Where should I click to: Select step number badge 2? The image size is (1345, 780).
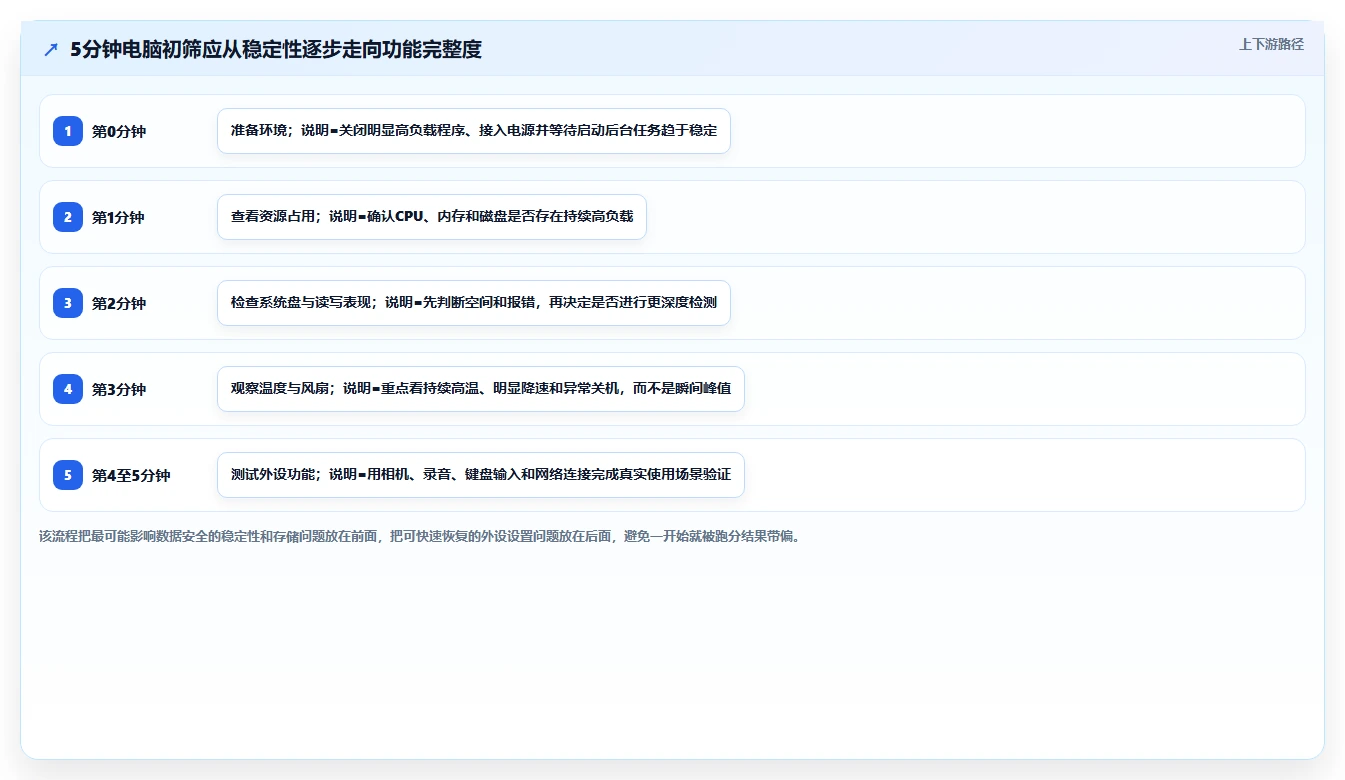click(x=68, y=217)
